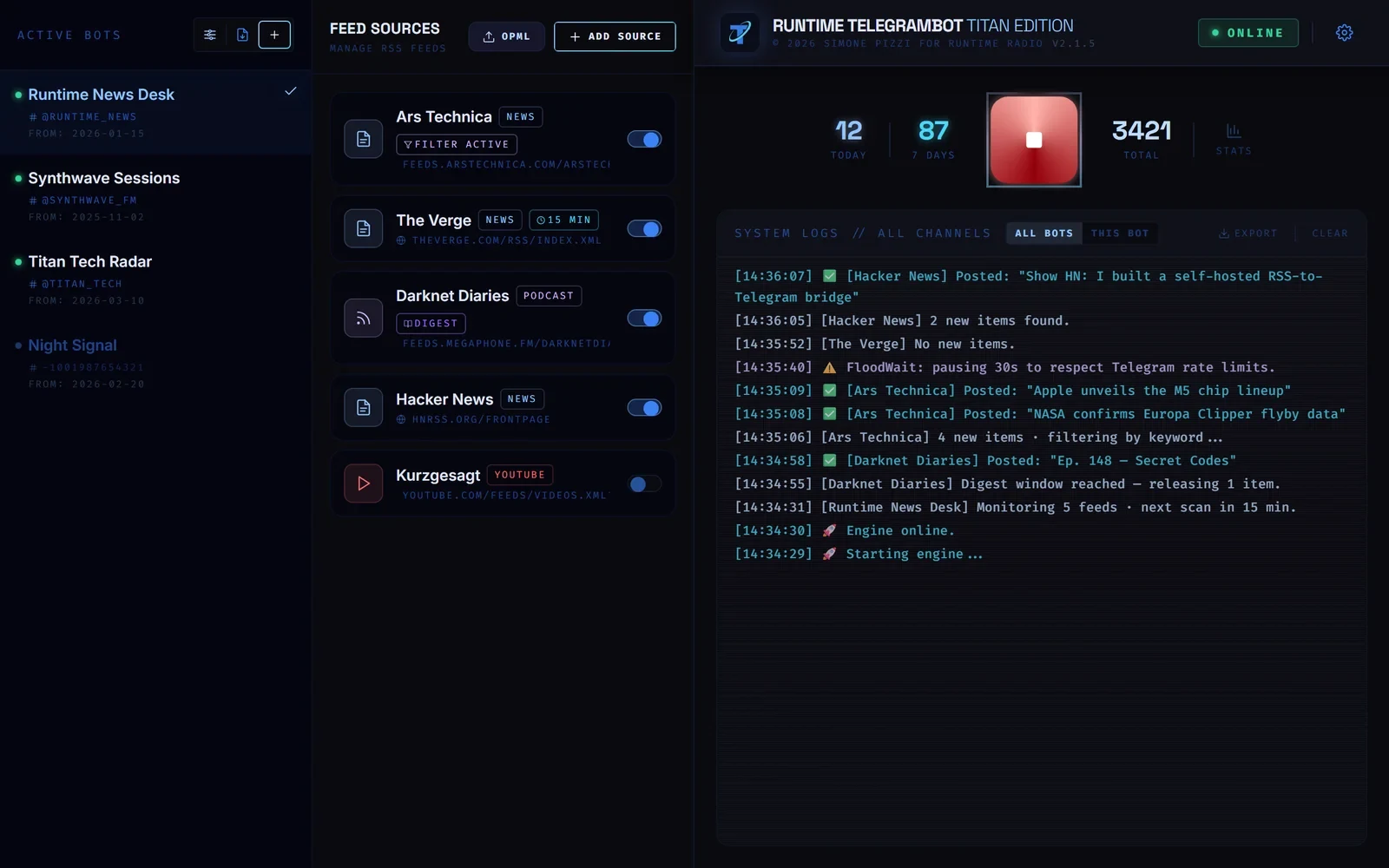Viewport: 1389px width, 868px height.
Task: Open settings gear icon in top bar
Action: [1344, 33]
